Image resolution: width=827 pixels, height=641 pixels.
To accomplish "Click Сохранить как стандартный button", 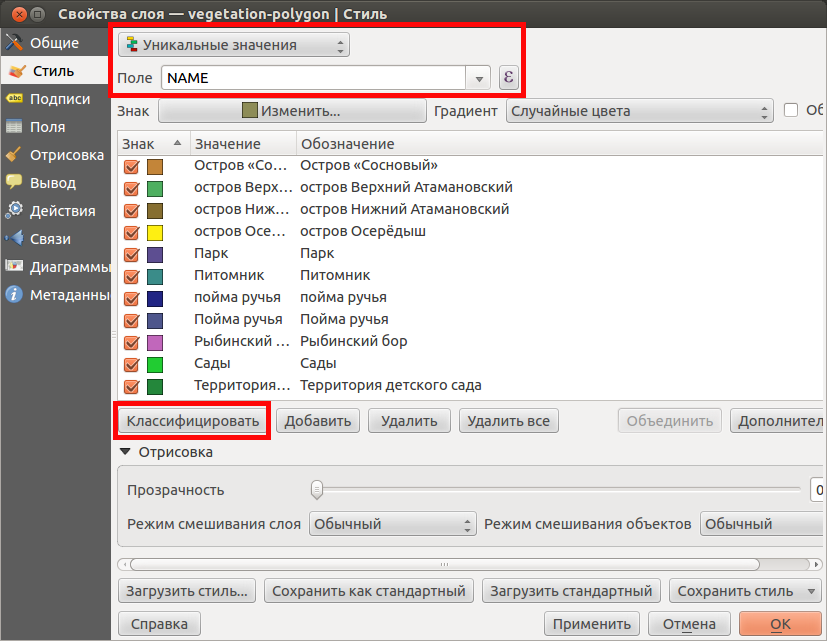I will click(x=369, y=591).
